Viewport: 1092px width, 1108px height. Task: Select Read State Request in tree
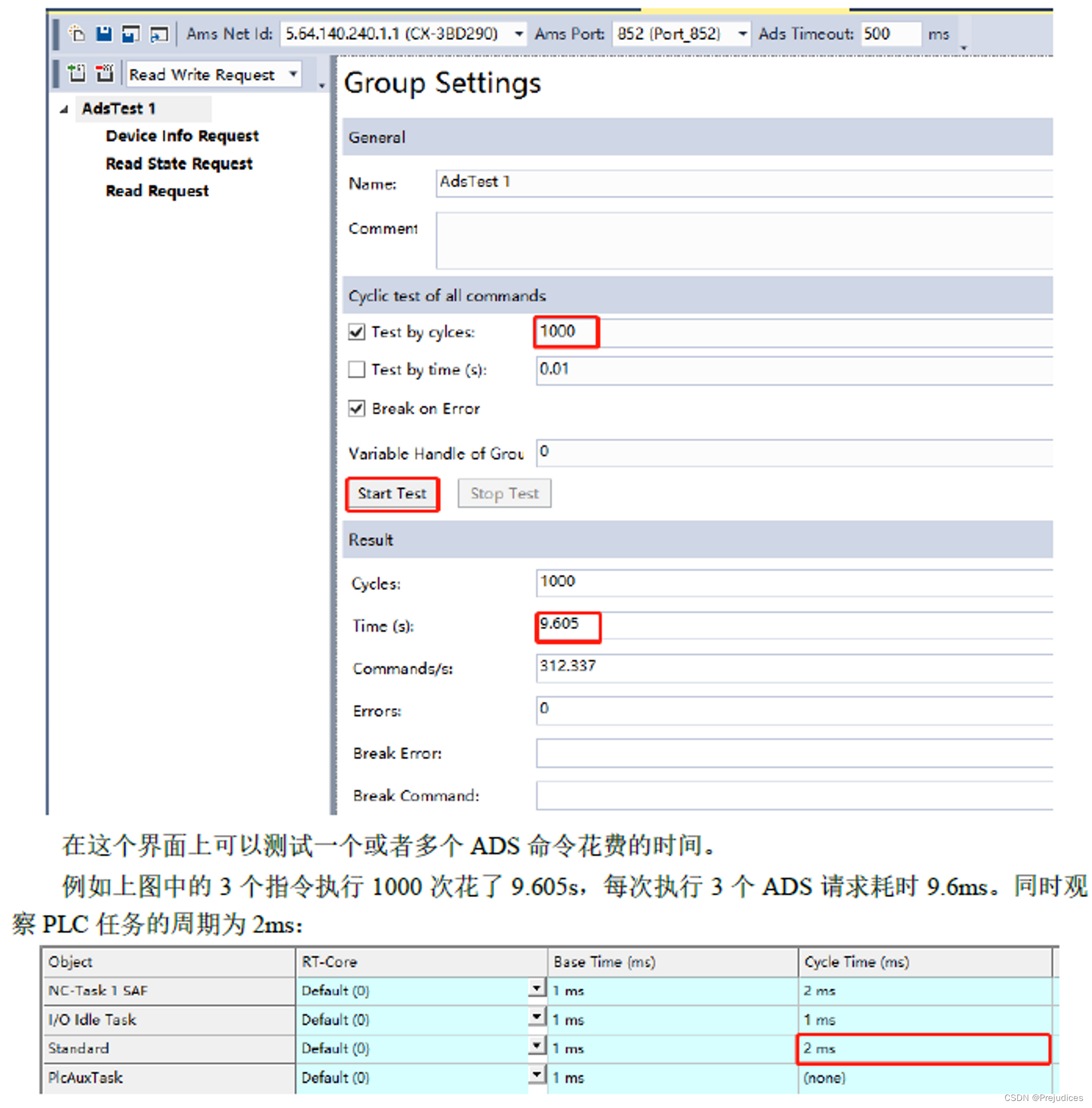tap(178, 163)
